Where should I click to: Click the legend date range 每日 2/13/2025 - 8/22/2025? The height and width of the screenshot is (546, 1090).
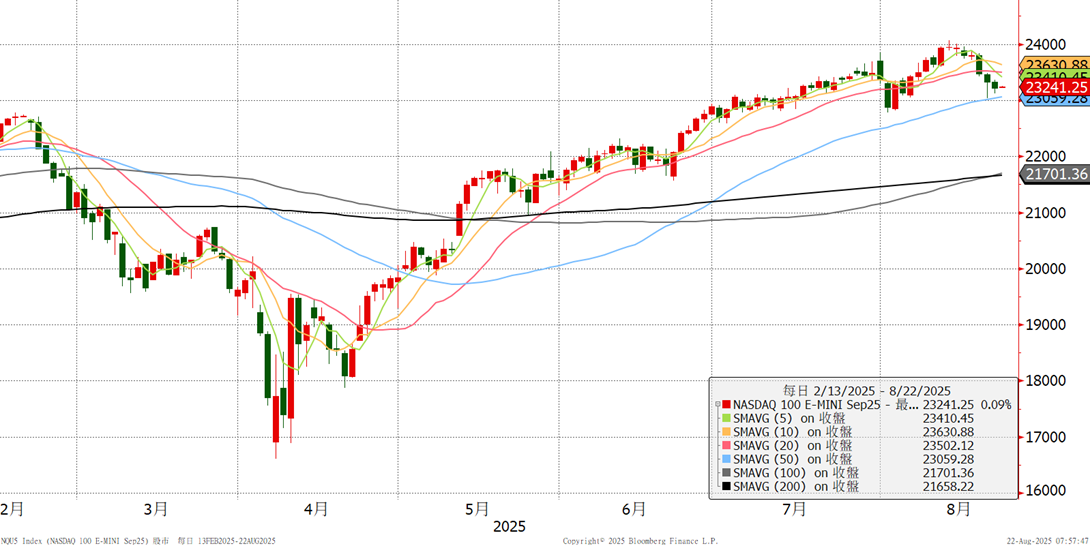point(866,391)
